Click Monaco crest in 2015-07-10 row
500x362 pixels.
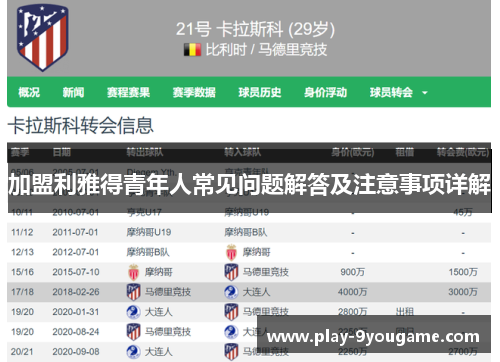pos(133,272)
